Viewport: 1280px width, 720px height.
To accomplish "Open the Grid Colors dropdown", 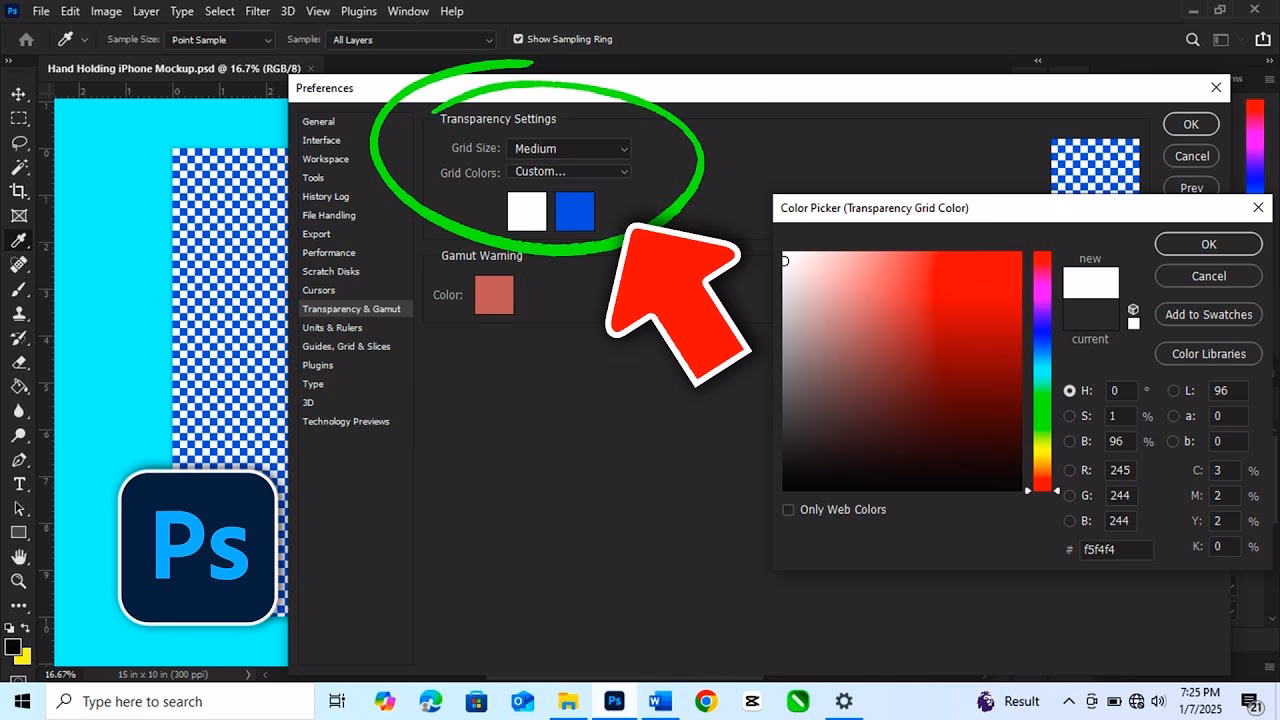I will (x=569, y=171).
